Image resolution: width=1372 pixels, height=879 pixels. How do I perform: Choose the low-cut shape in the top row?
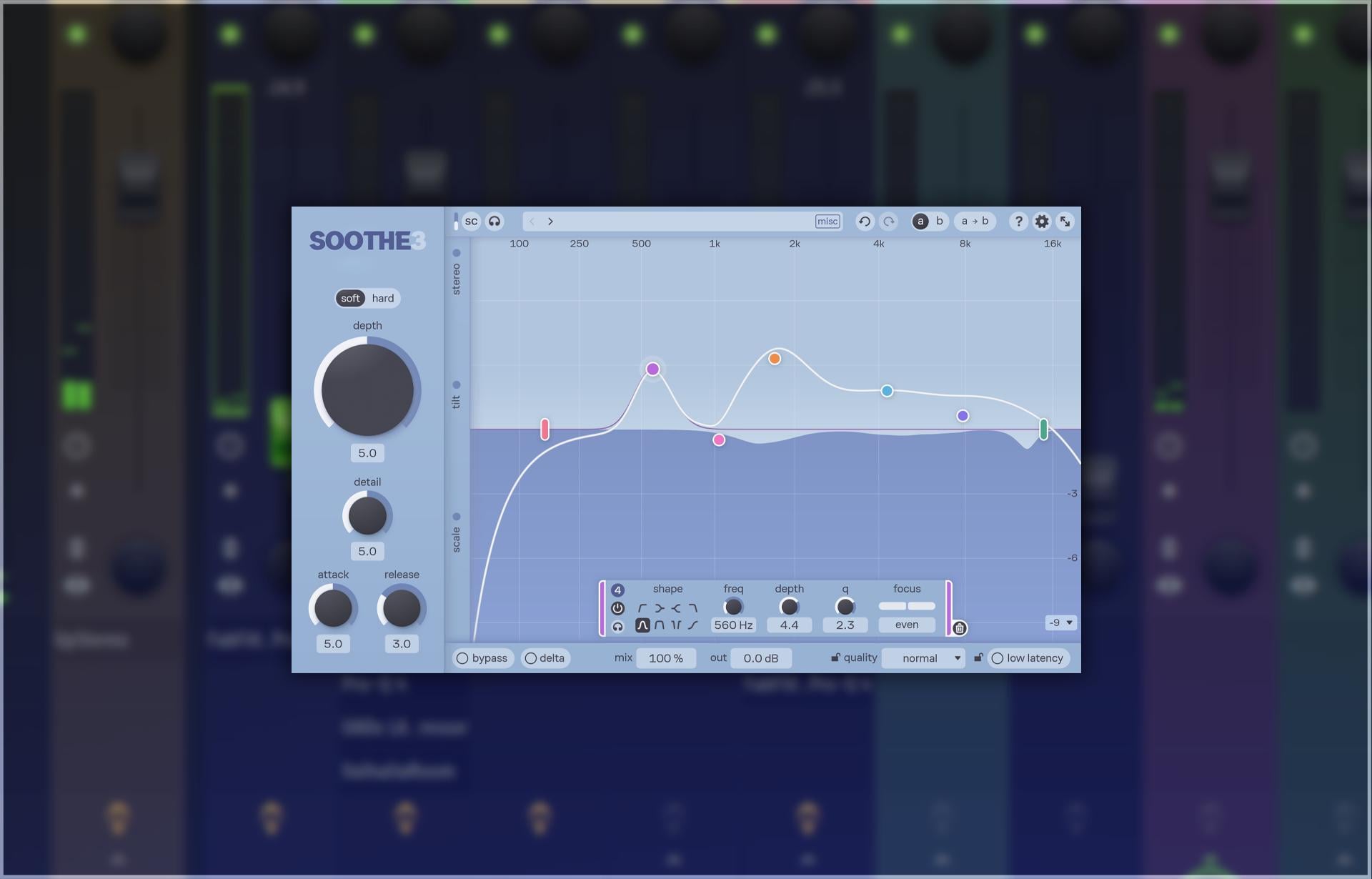point(642,608)
